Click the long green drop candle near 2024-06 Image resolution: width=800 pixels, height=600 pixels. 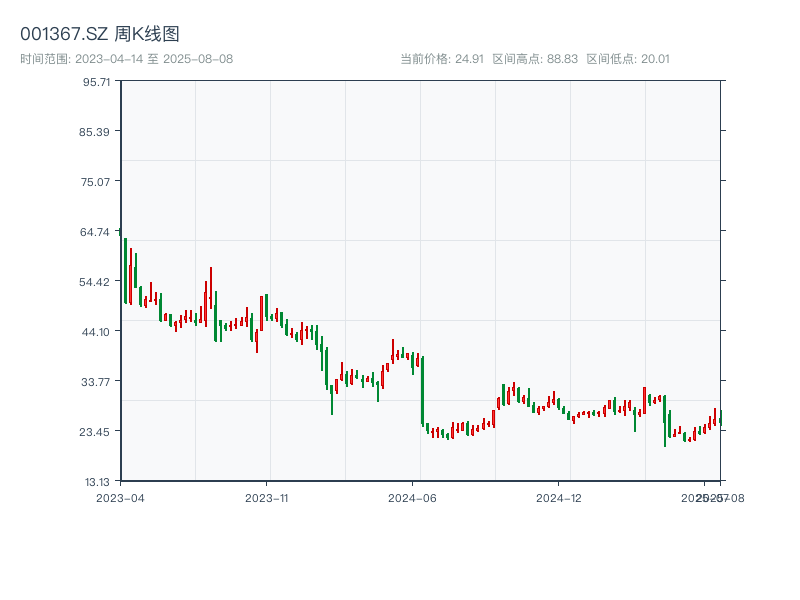(x=422, y=390)
